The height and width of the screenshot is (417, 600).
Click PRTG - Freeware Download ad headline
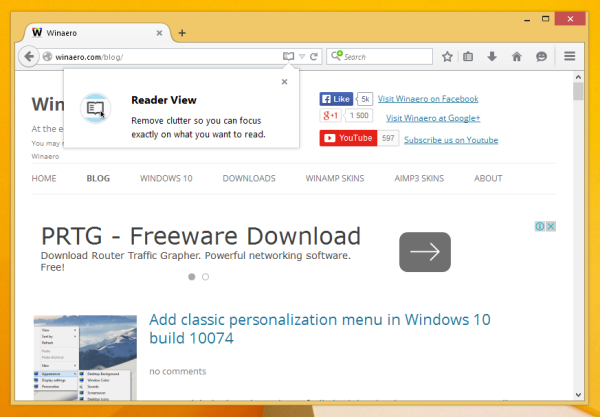(201, 236)
